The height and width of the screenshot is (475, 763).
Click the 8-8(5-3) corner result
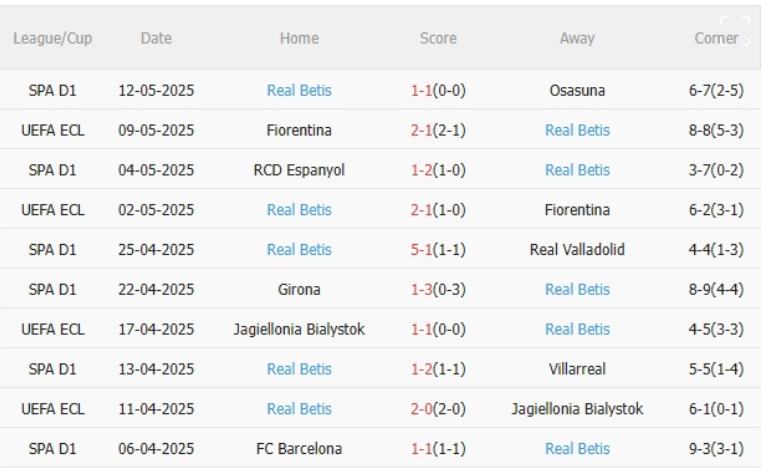[x=713, y=130]
